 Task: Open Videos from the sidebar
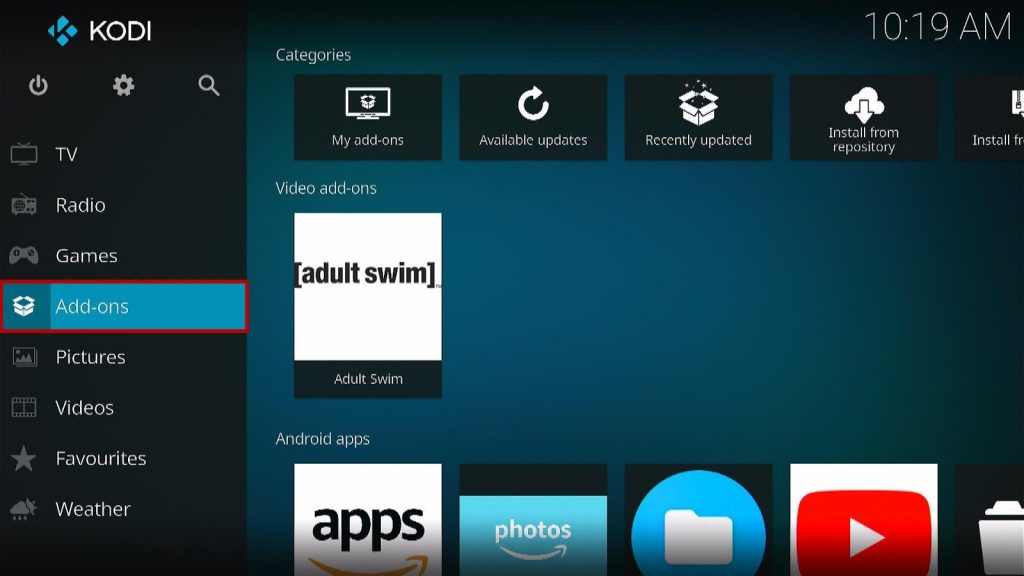(123, 408)
